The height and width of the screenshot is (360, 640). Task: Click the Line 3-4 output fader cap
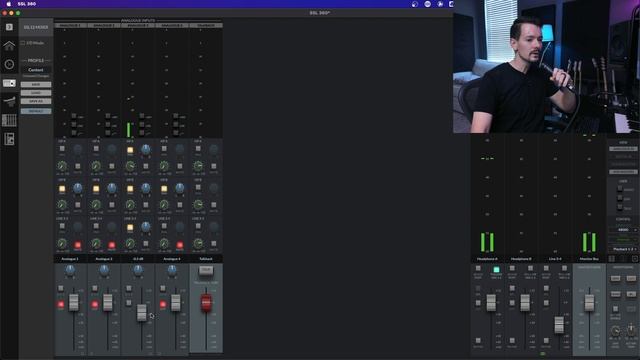[x=559, y=325]
